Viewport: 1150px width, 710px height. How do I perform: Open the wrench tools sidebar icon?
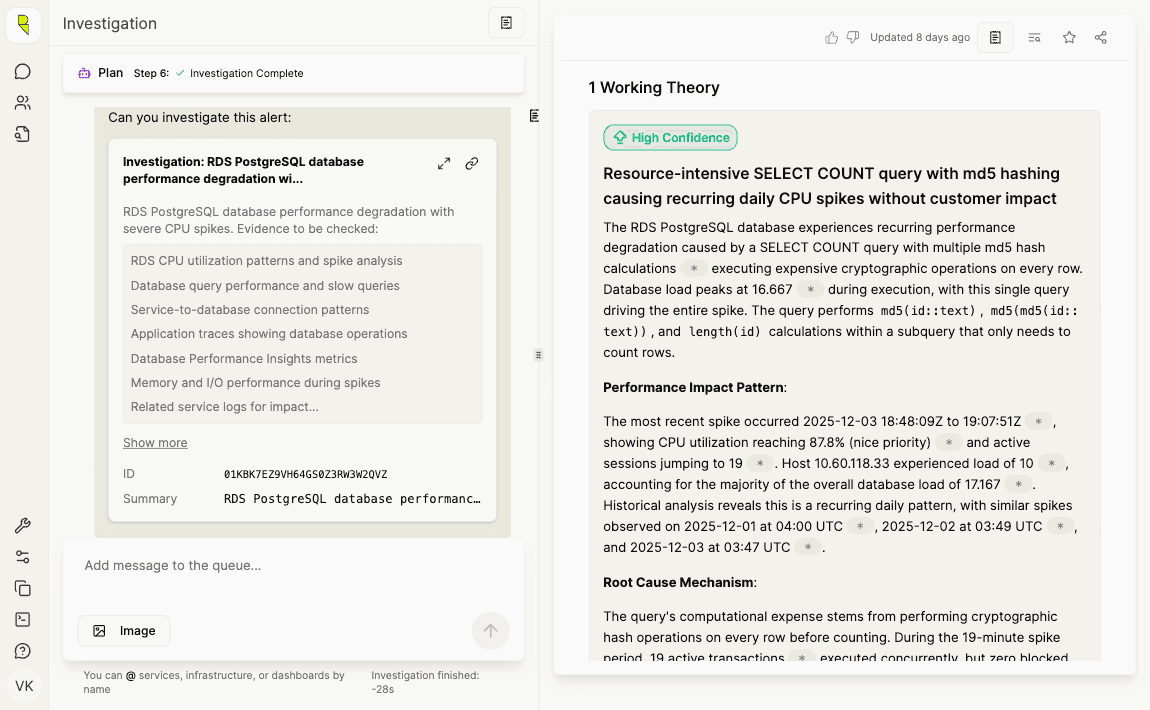pos(23,526)
